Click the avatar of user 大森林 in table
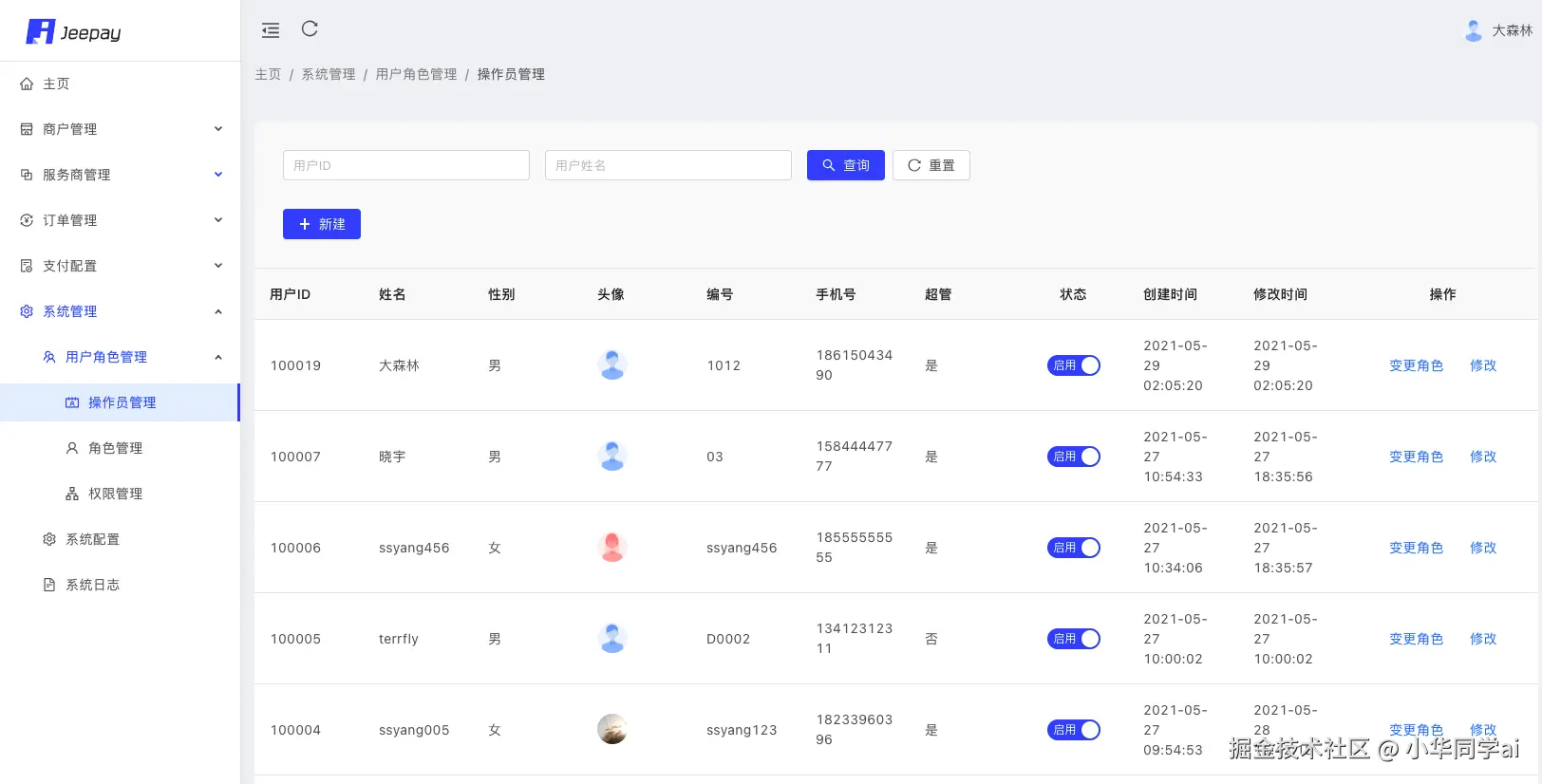The height and width of the screenshot is (784, 1542). 612,364
